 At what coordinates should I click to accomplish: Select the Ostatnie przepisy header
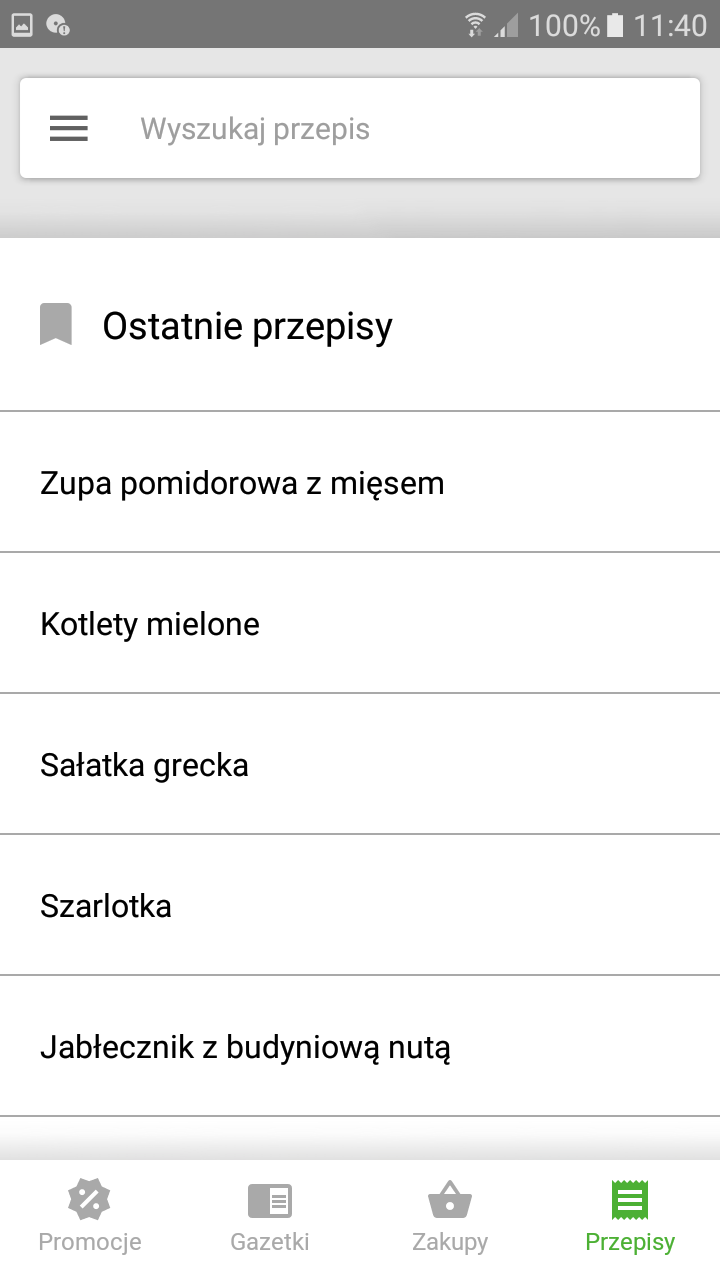click(x=247, y=326)
